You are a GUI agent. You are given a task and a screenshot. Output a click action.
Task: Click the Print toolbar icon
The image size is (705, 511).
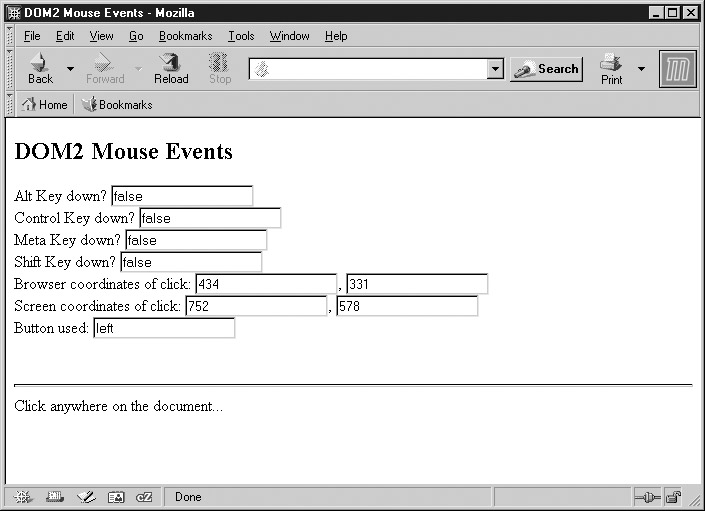(x=611, y=68)
